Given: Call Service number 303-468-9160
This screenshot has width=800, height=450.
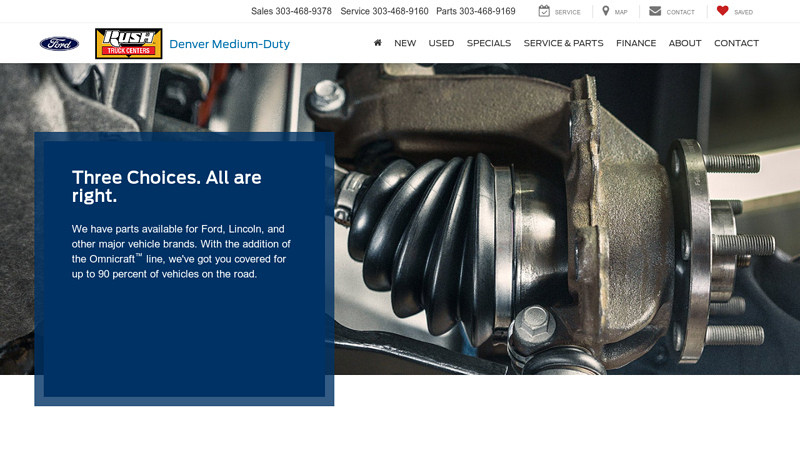Looking at the screenshot, I should point(401,11).
